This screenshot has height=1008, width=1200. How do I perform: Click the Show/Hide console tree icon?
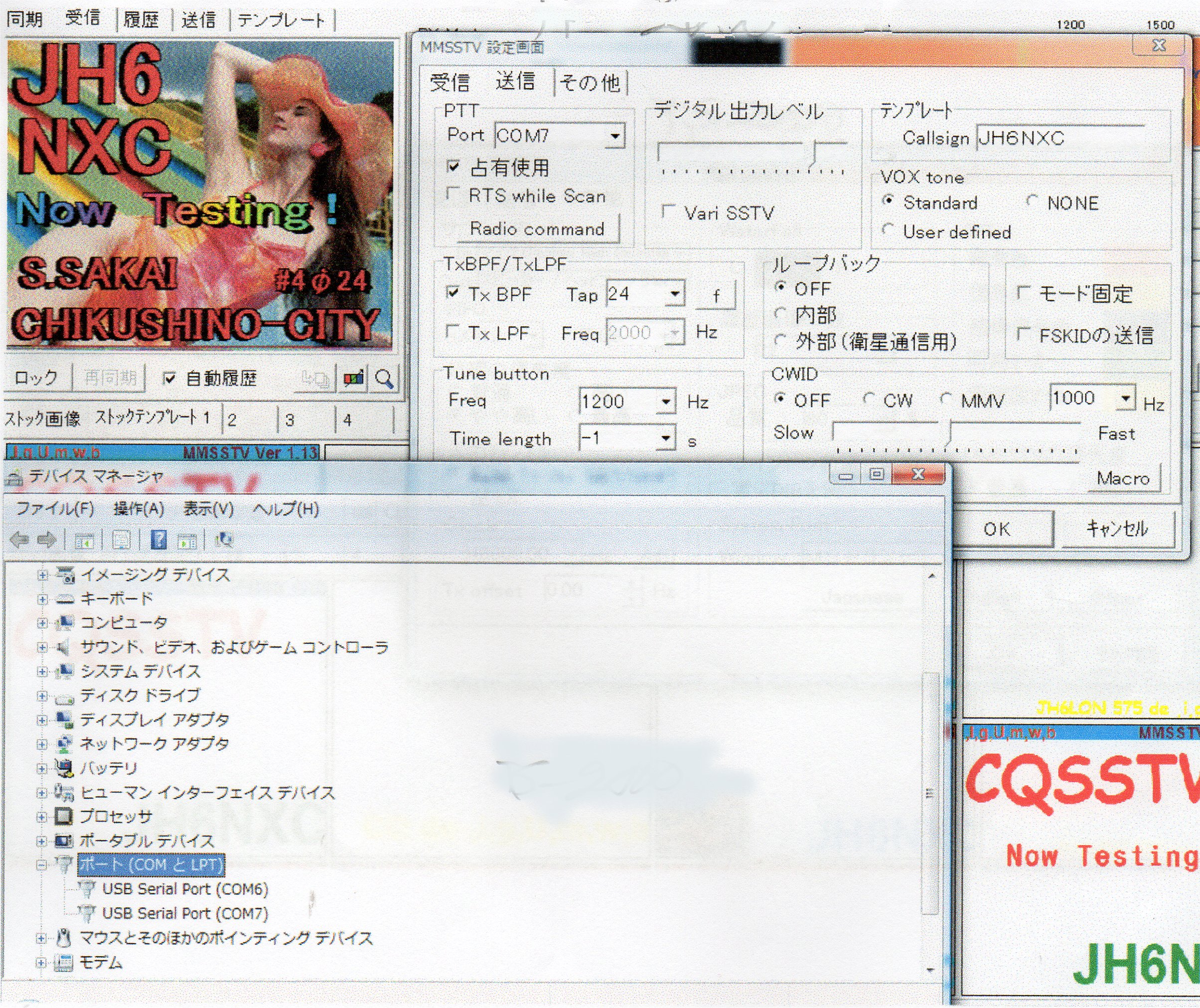pos(84,540)
